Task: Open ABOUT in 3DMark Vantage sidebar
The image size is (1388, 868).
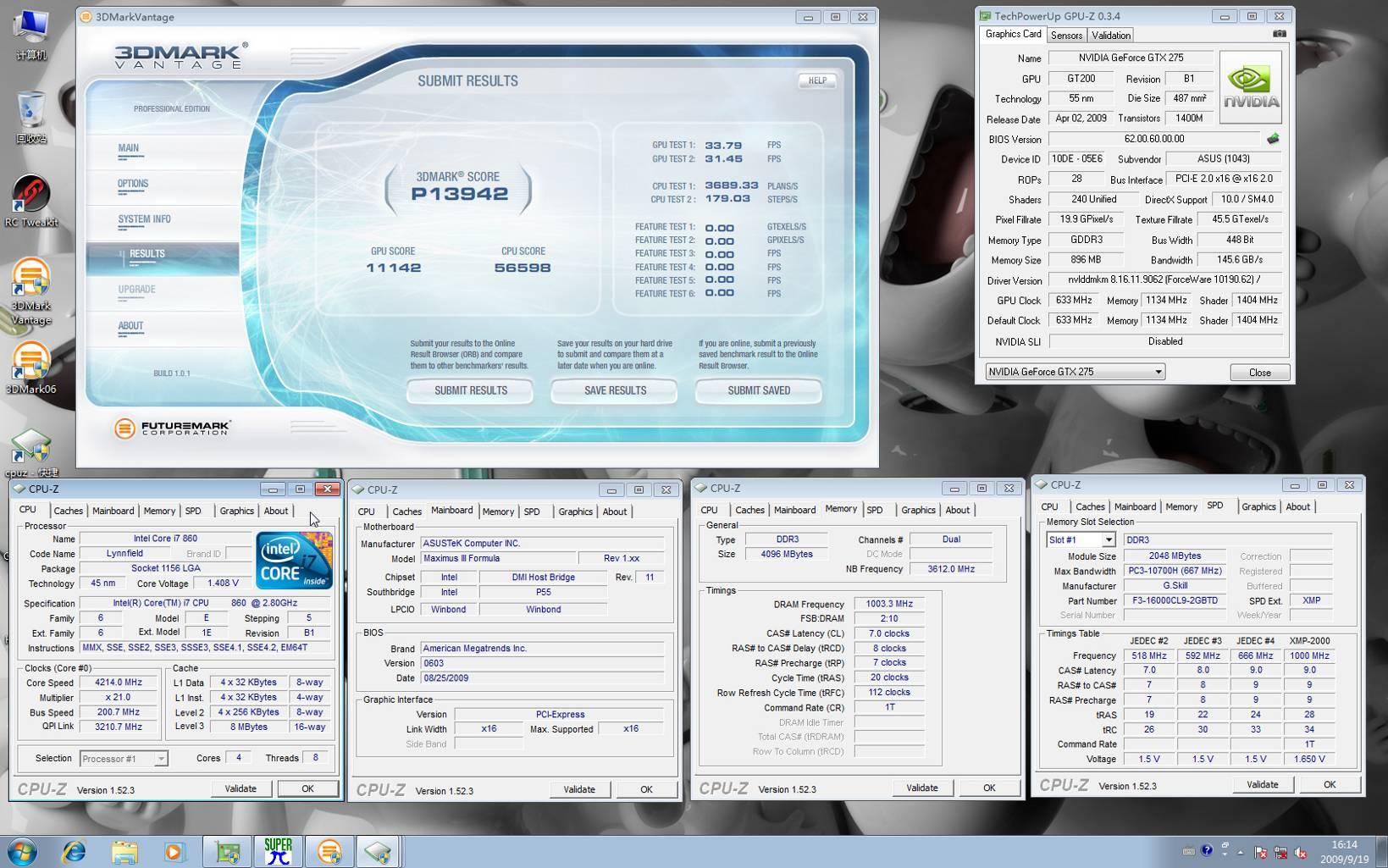Action: tap(130, 326)
